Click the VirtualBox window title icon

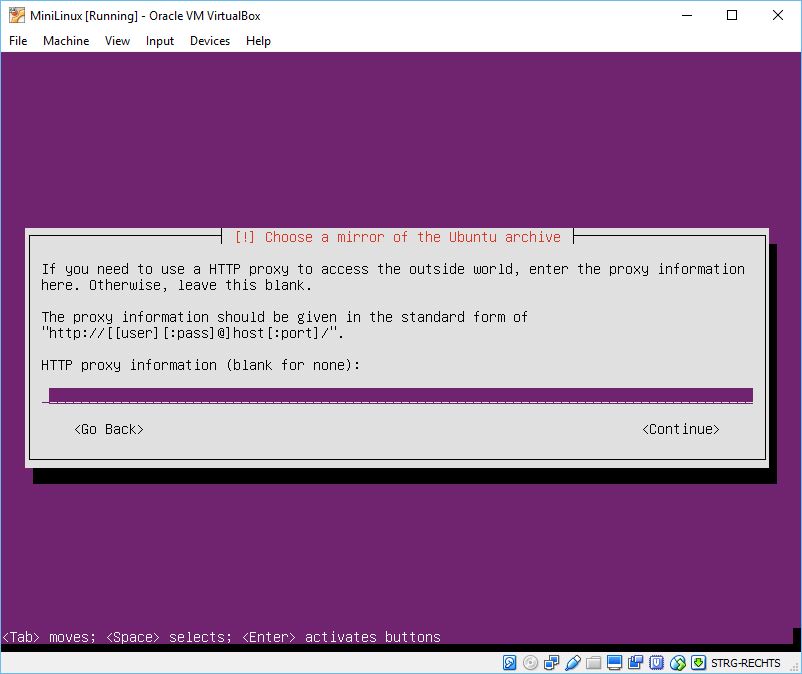(x=16, y=15)
